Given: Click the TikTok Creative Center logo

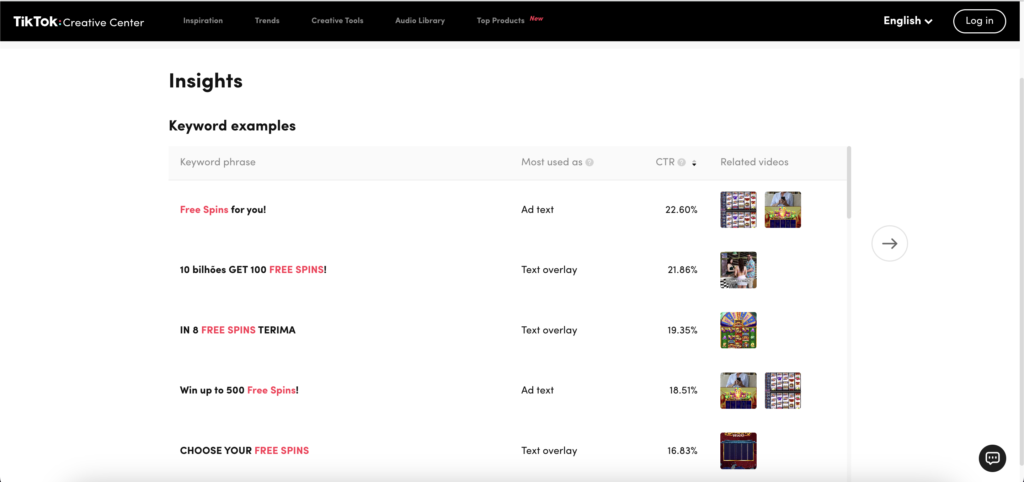Looking at the screenshot, I should point(78,21).
